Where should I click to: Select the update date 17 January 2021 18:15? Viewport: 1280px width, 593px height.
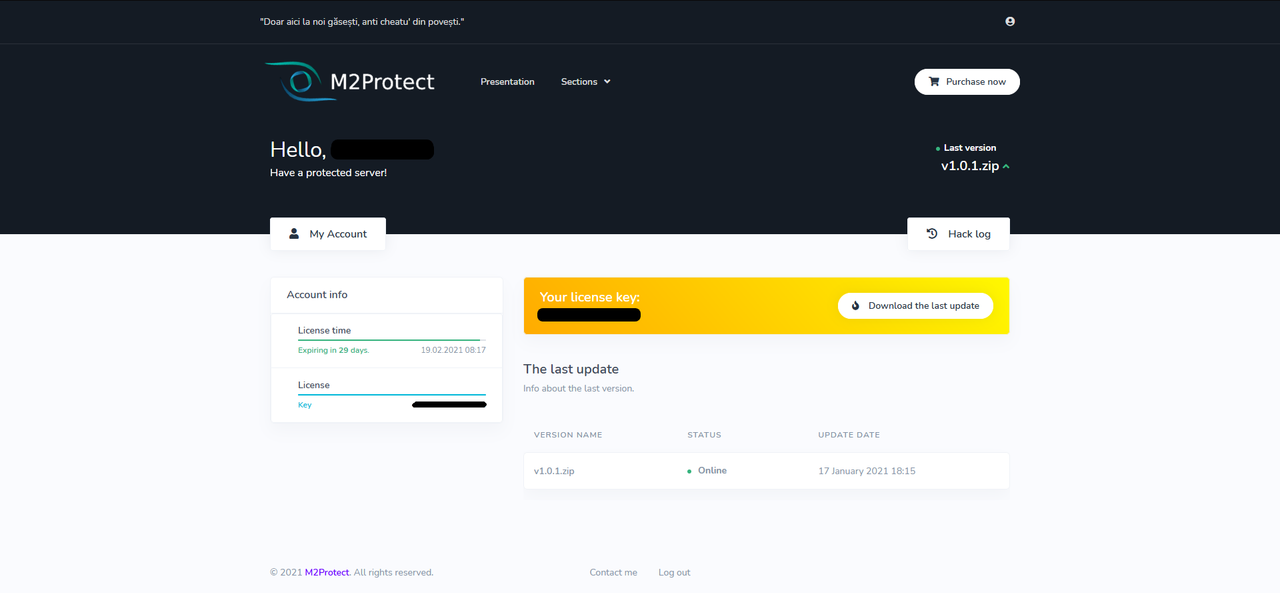click(867, 471)
